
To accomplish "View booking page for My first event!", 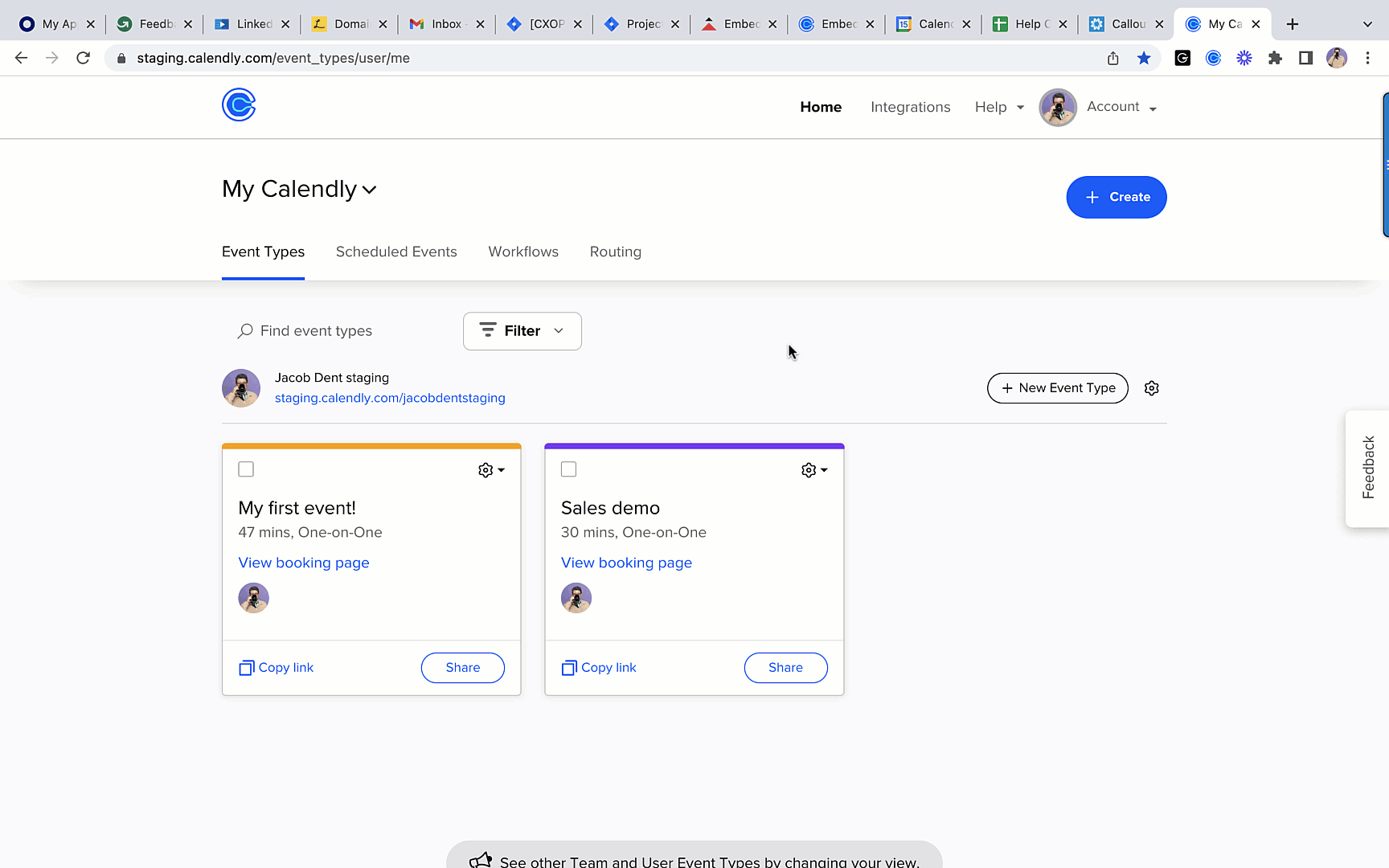I will (304, 563).
